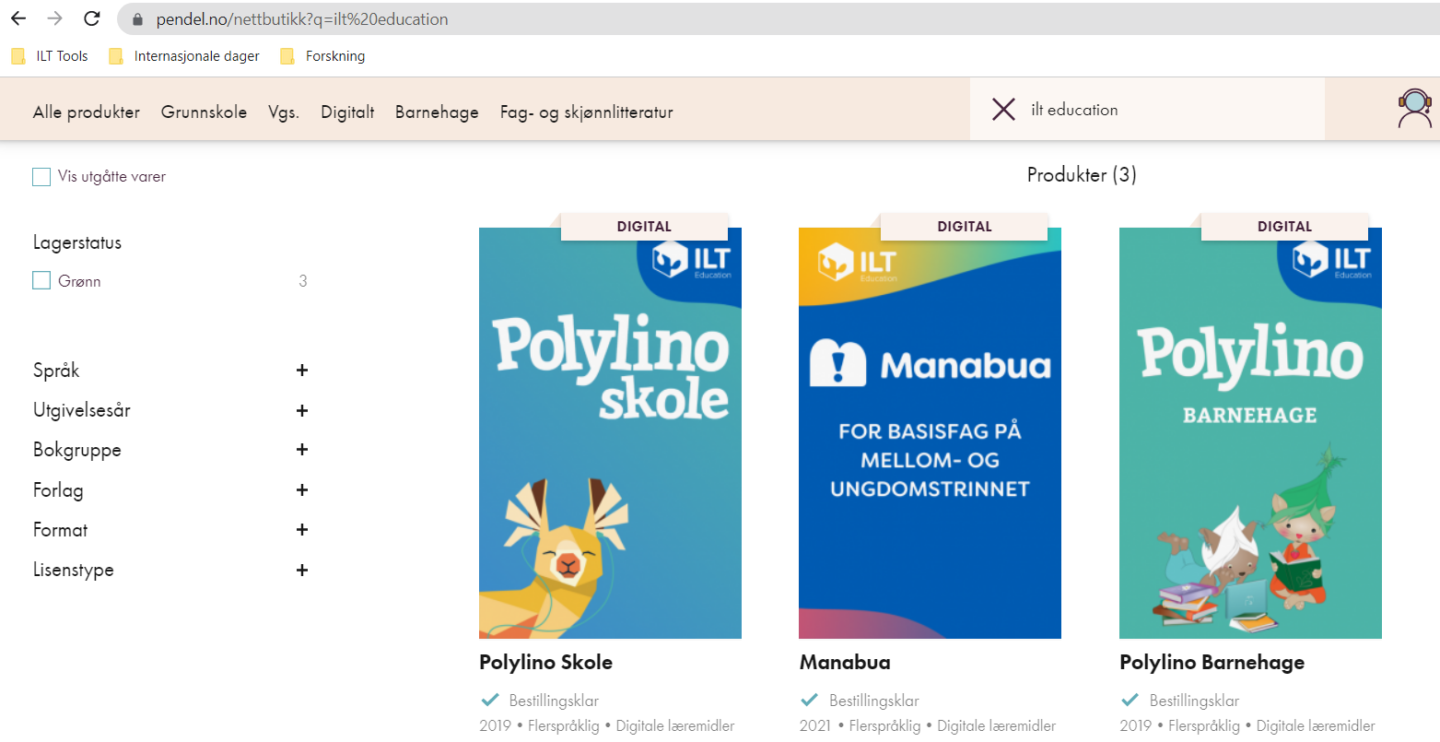Open the ILT Tools bookmark folder
Screen dimensions: 1440x742
[50, 56]
